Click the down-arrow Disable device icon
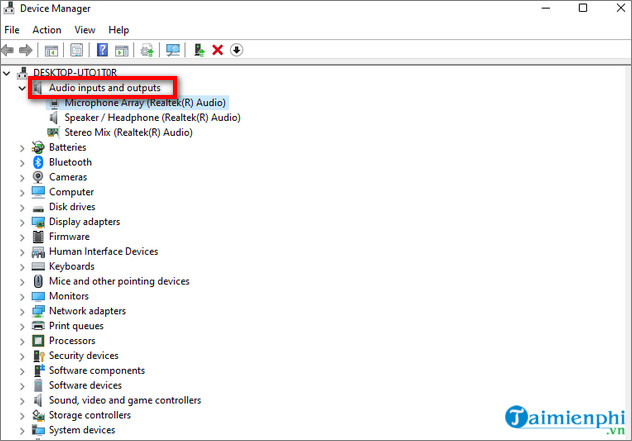This screenshot has width=632, height=441. (x=237, y=50)
